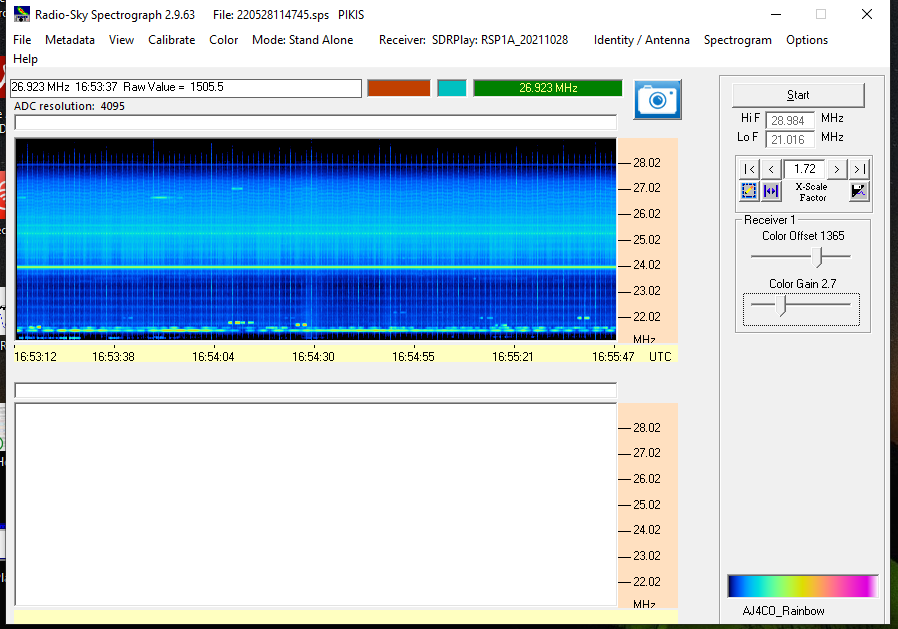
Task: Jump to the first X-scale position
Action: point(750,169)
